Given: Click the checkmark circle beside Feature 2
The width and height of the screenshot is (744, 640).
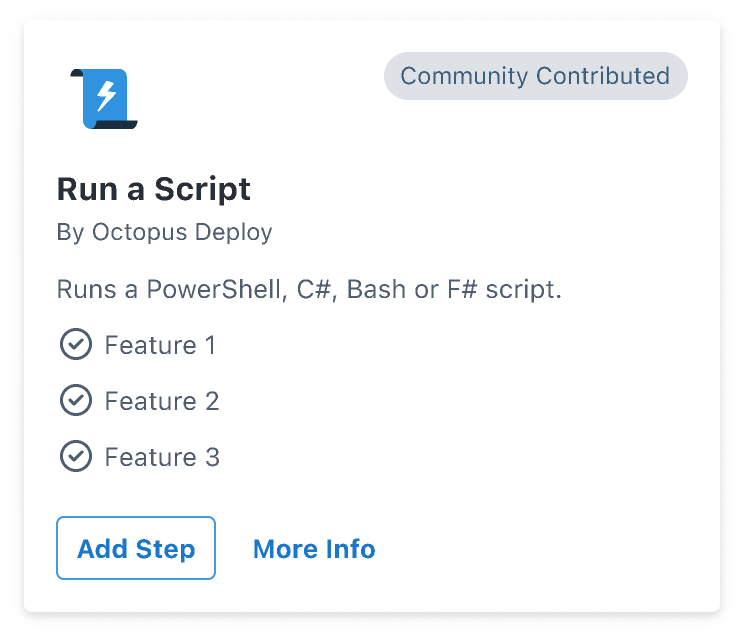Looking at the screenshot, I should (x=75, y=401).
